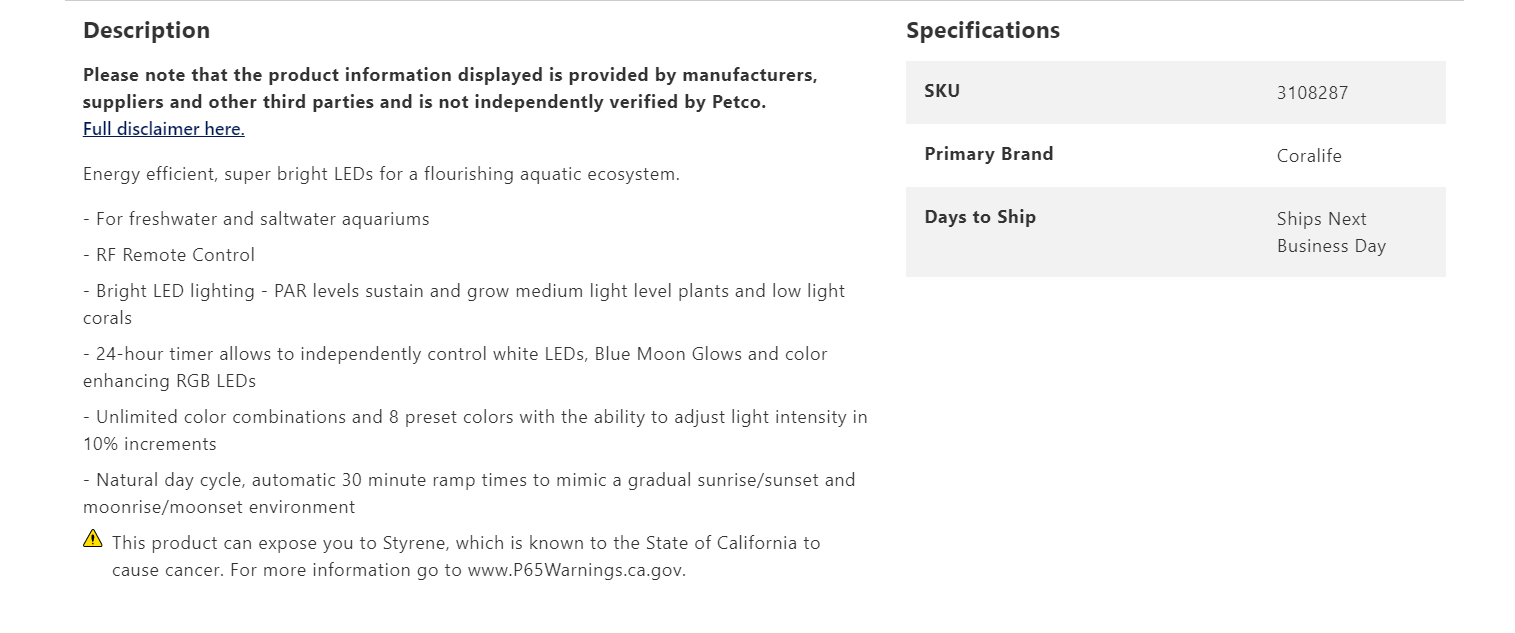Click the Styrene exposure warning text
This screenshot has height=633, width=1515.
(x=466, y=557)
